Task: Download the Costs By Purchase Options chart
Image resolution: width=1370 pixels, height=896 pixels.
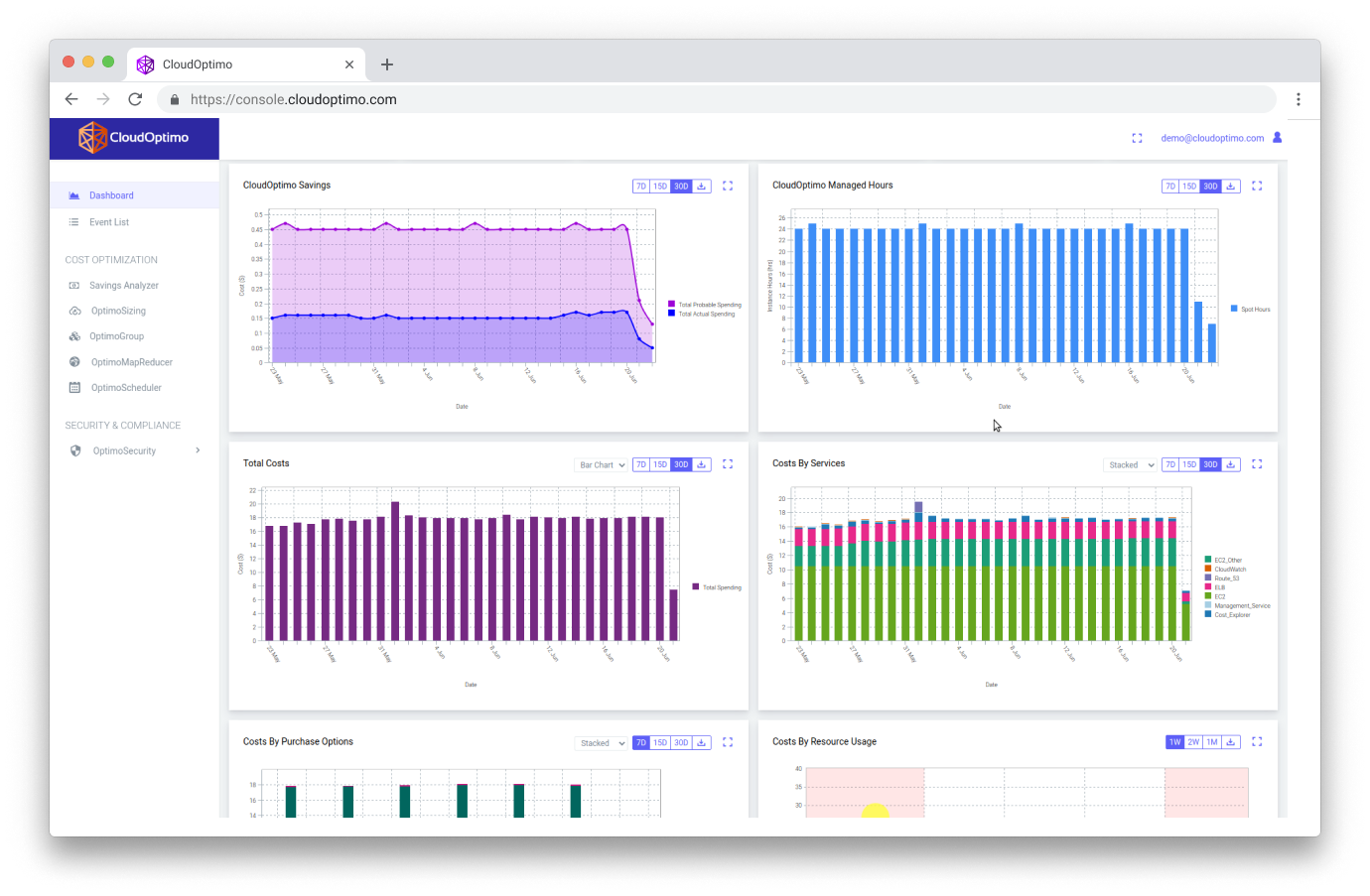Action: 702,742
